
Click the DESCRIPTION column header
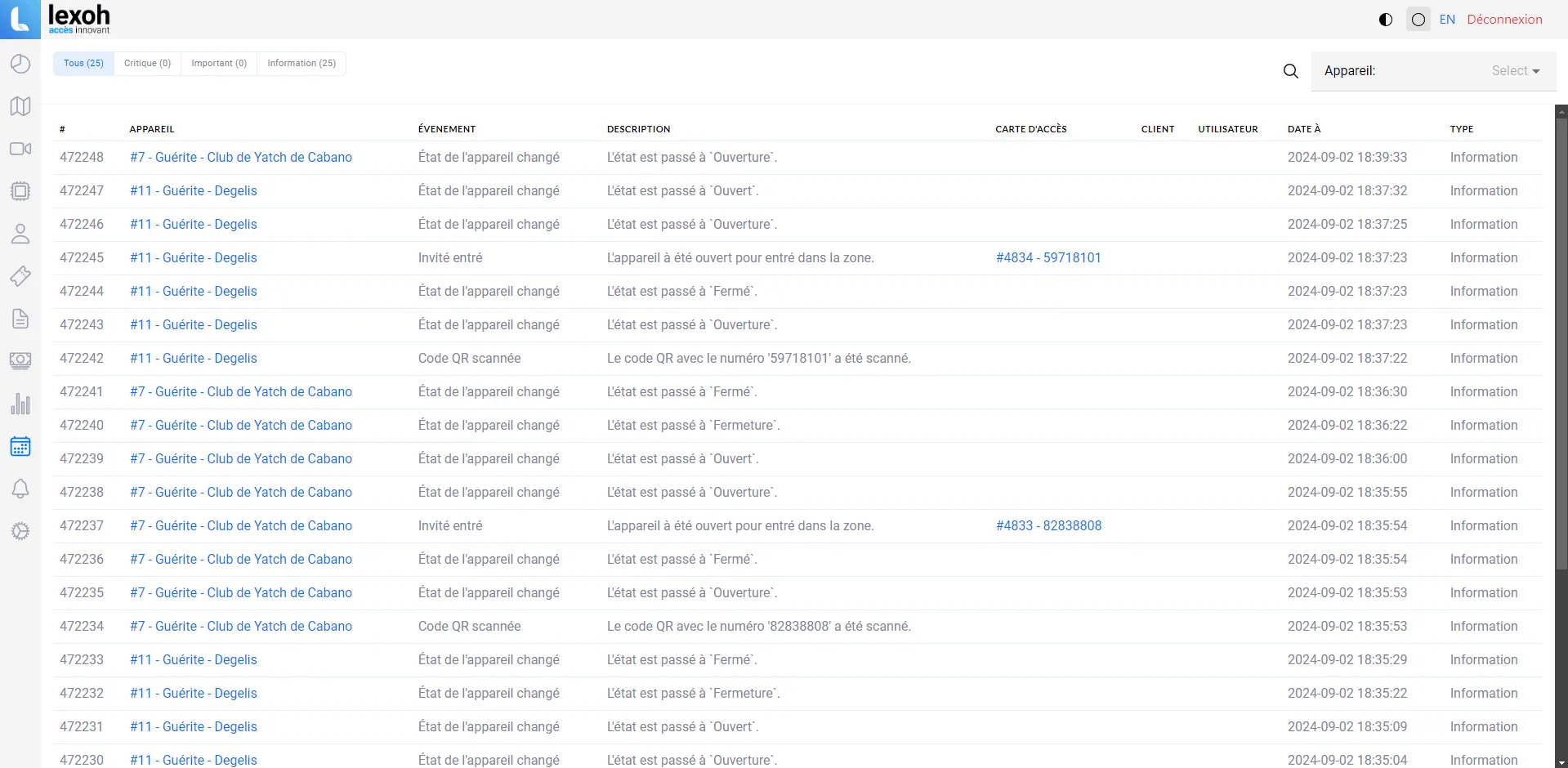(638, 129)
